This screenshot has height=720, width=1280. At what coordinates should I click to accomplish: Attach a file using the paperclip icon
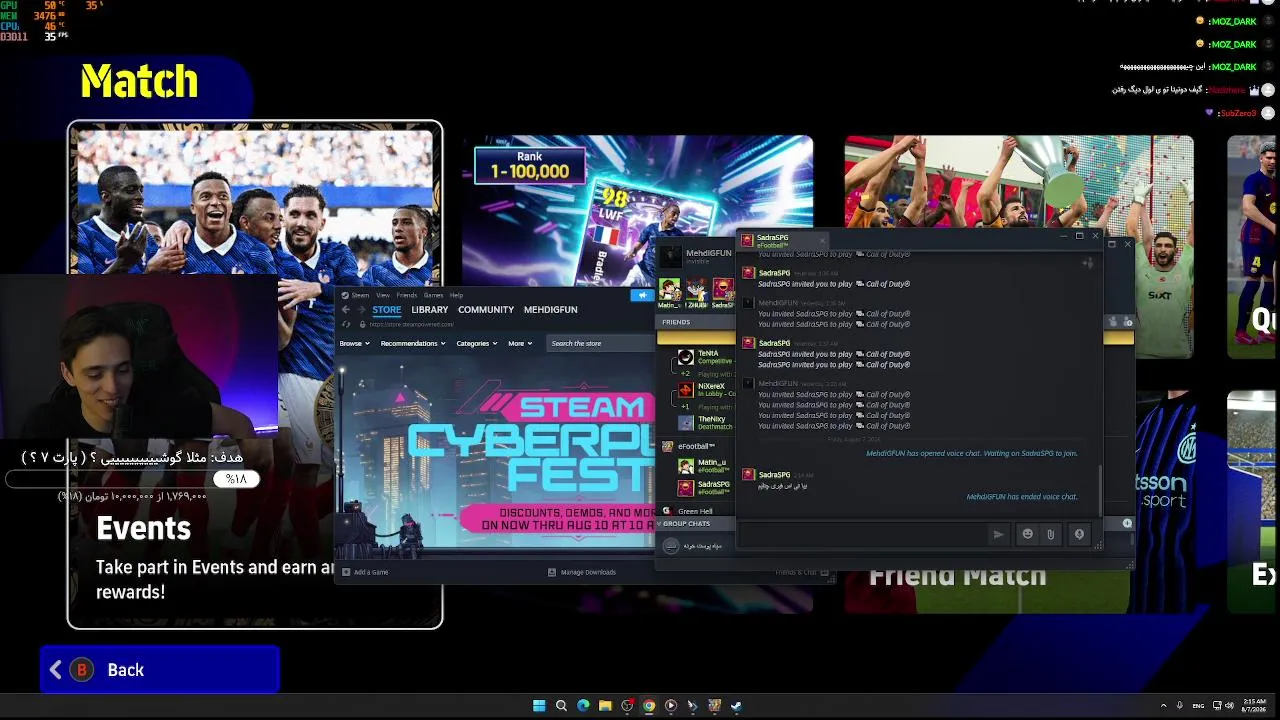[1051, 534]
